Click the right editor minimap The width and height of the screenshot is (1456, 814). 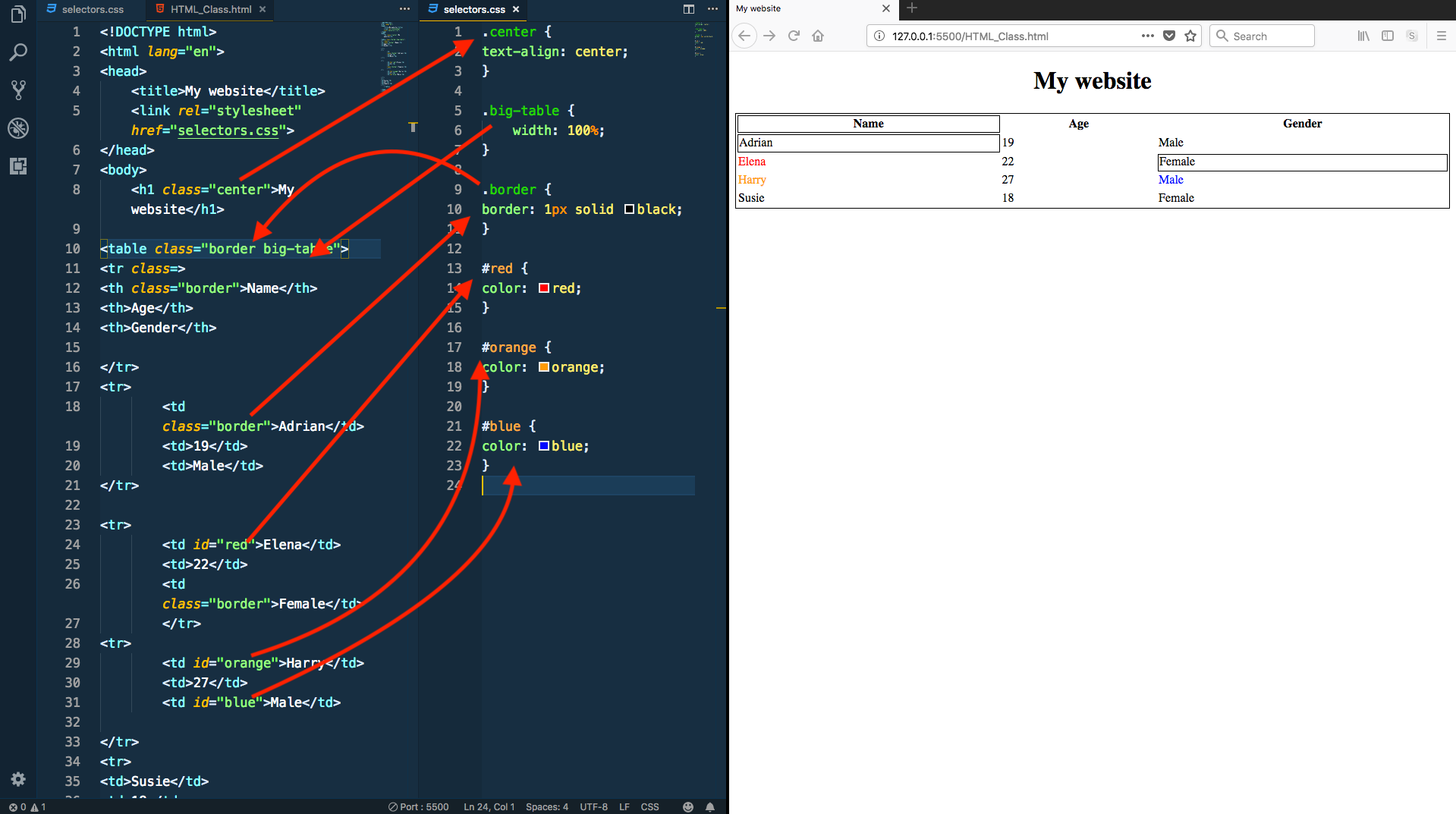click(x=708, y=39)
